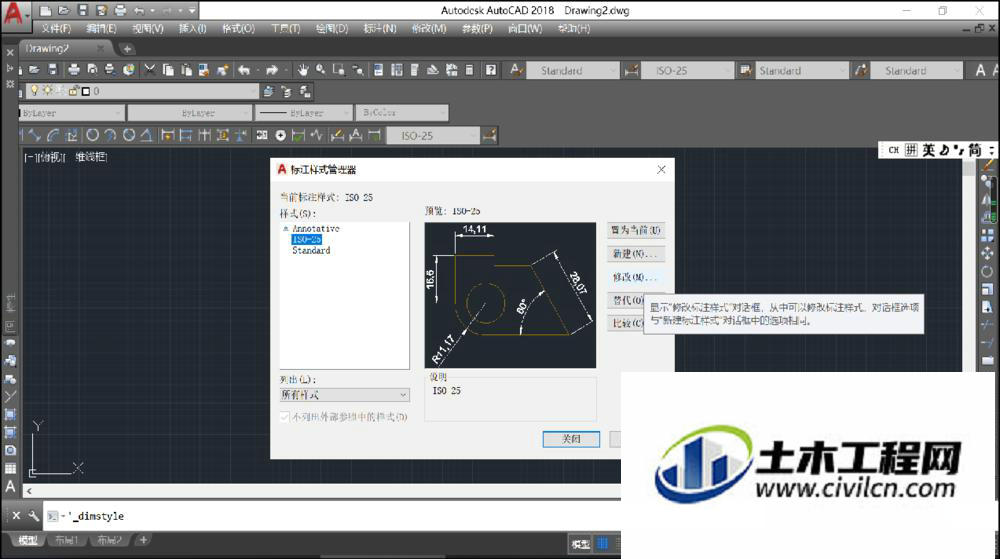
Task: Click the 置为当前(U) button
Action: [x=636, y=230]
